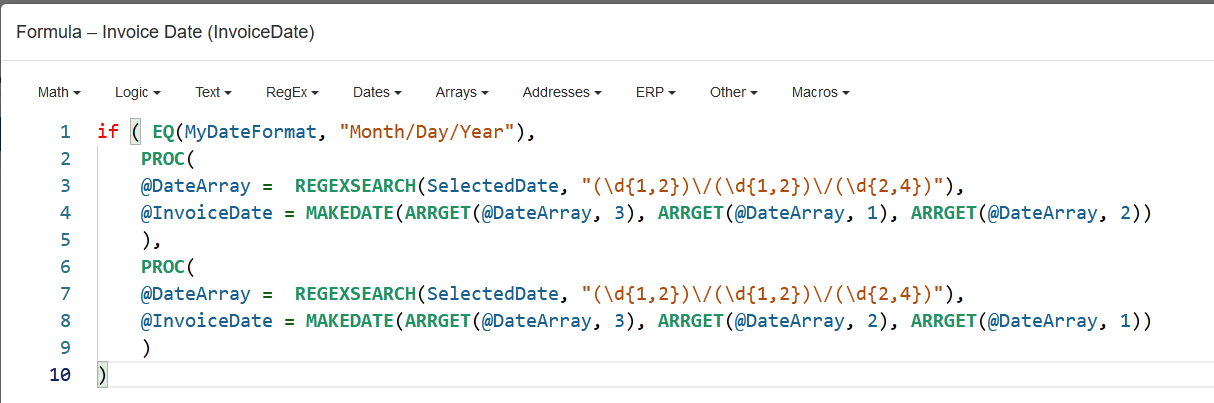Click the PROC keyword on line 6
This screenshot has height=403, width=1214.
tap(163, 267)
